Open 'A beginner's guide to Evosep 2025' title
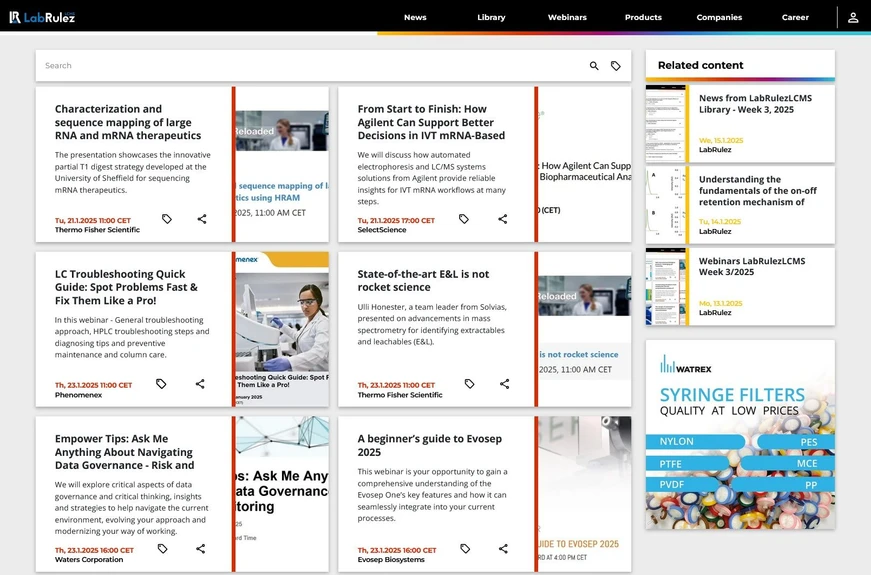 point(428,445)
